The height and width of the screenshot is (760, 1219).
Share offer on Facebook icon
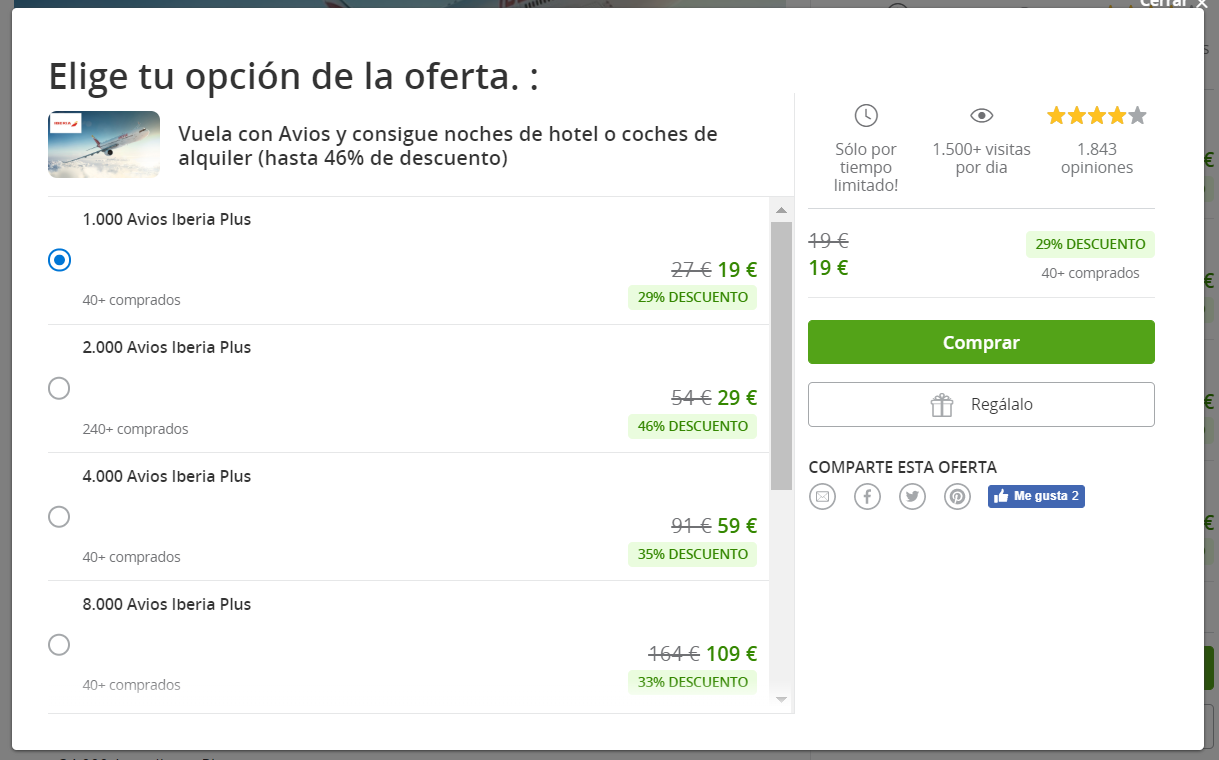[x=867, y=496]
